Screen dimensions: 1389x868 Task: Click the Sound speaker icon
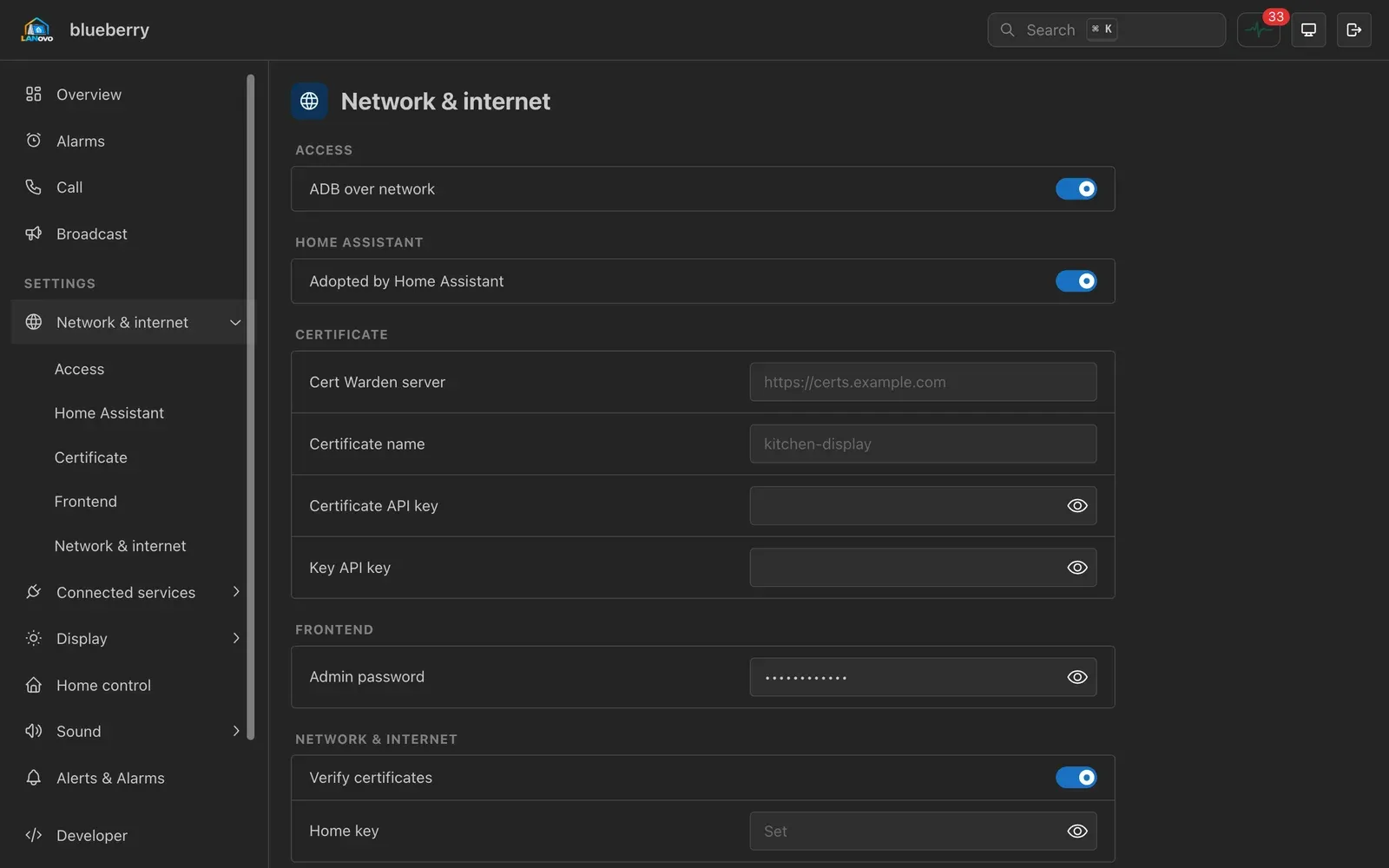click(34, 731)
